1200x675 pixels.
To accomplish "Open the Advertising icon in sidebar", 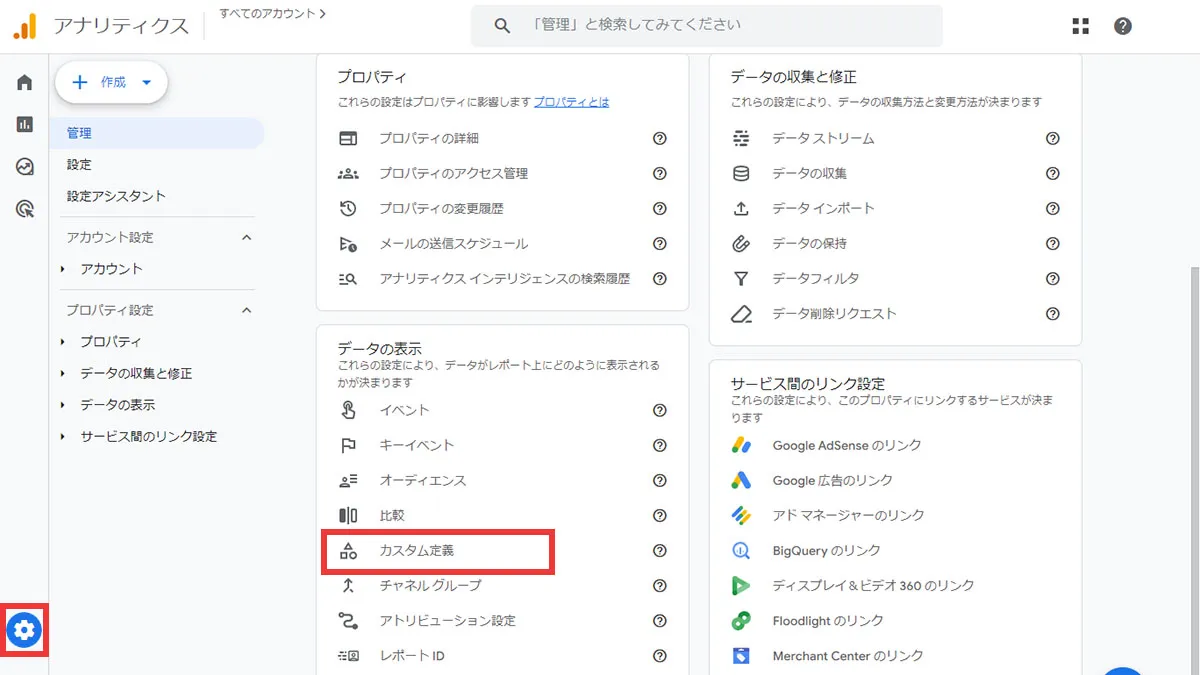I will [25, 209].
